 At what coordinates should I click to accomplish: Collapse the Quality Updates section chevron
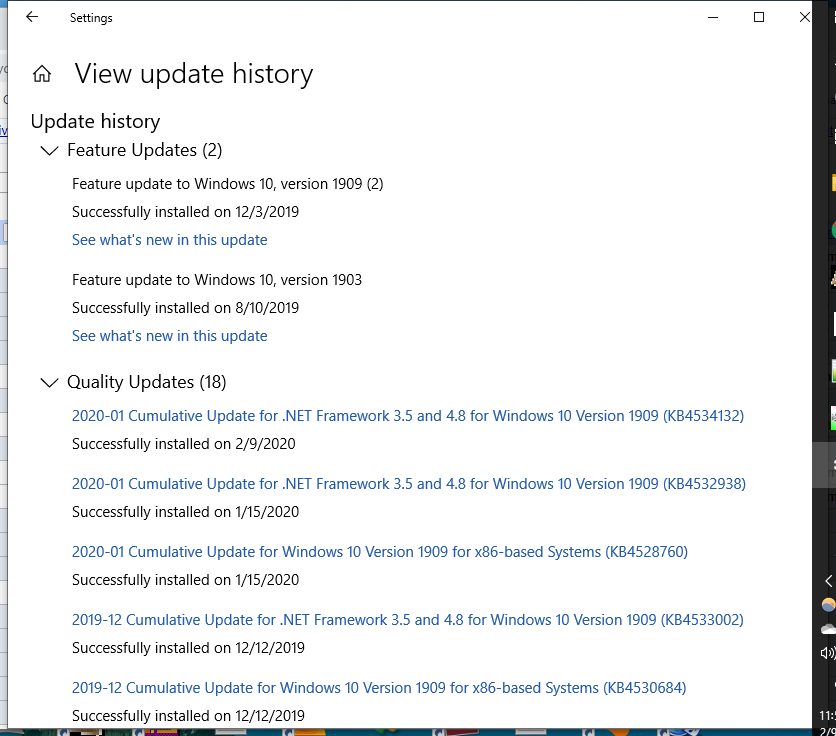(50, 382)
